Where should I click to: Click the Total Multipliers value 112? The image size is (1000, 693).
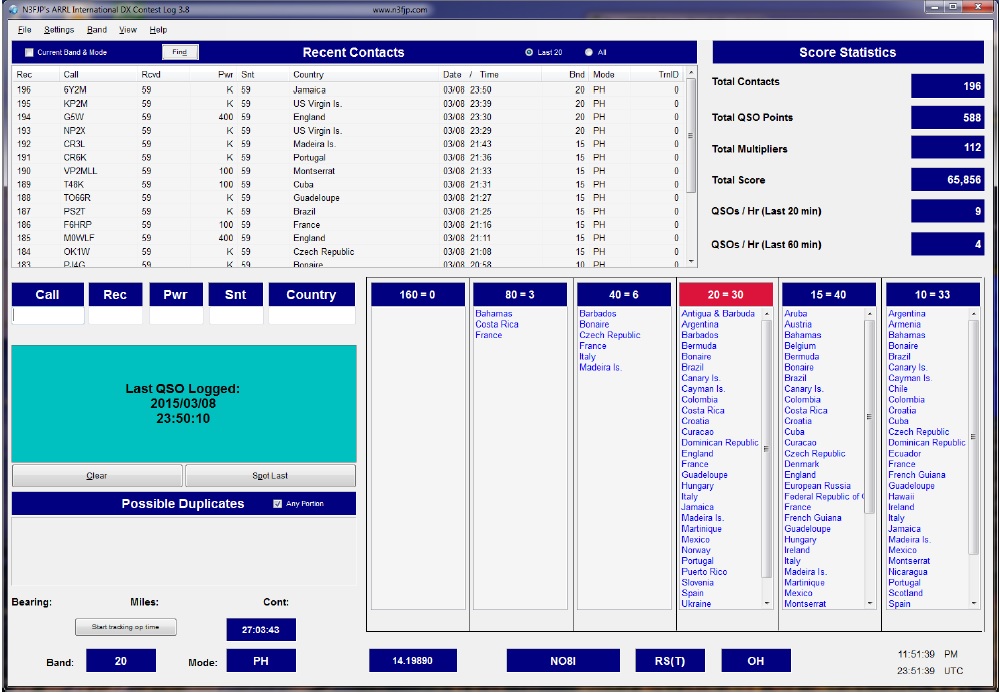(x=947, y=148)
